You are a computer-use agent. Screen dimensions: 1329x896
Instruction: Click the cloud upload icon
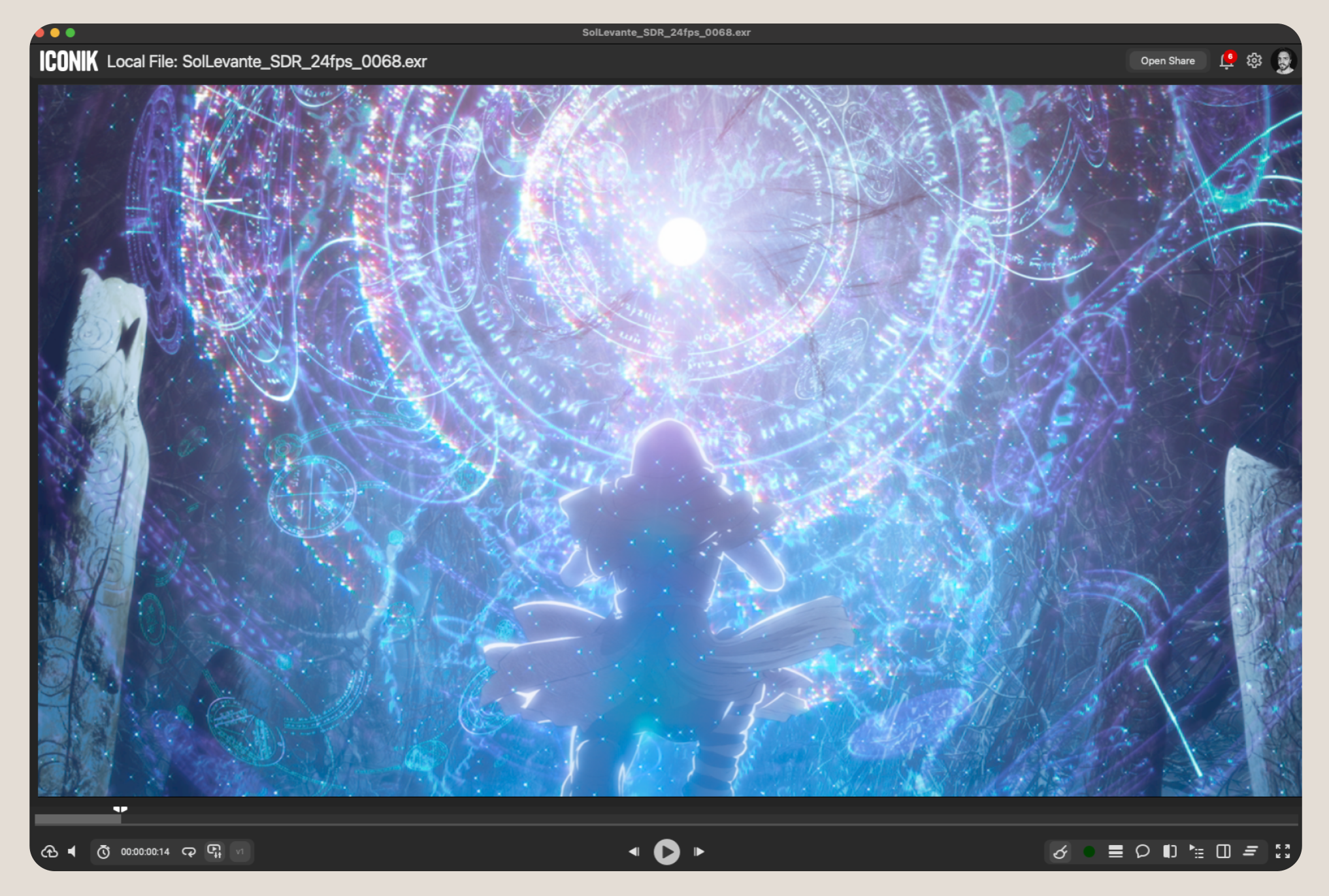(50, 852)
